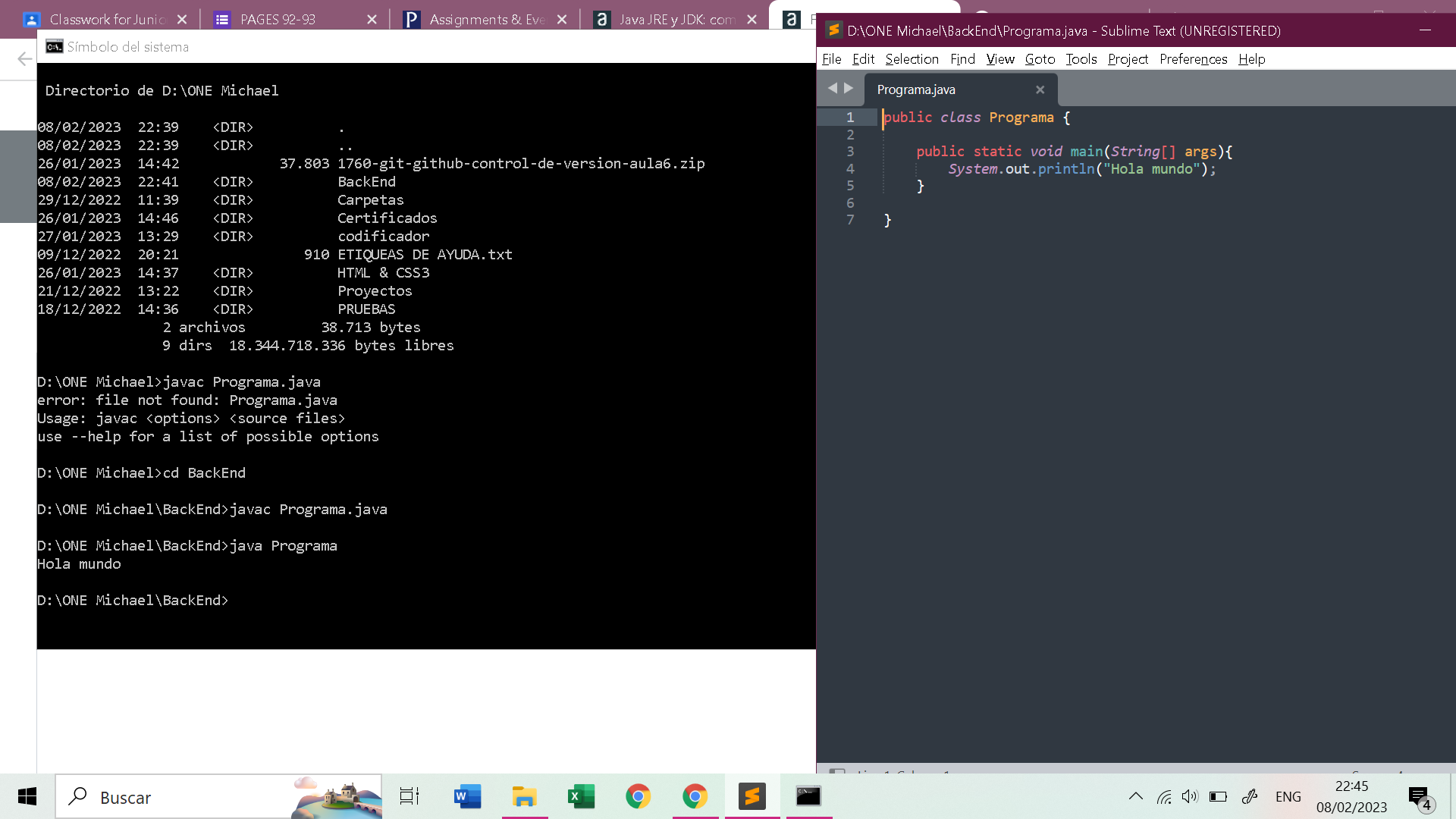This screenshot has height=819, width=1456.
Task: Click the "Hola mundo" string in code
Action: pos(1151,169)
